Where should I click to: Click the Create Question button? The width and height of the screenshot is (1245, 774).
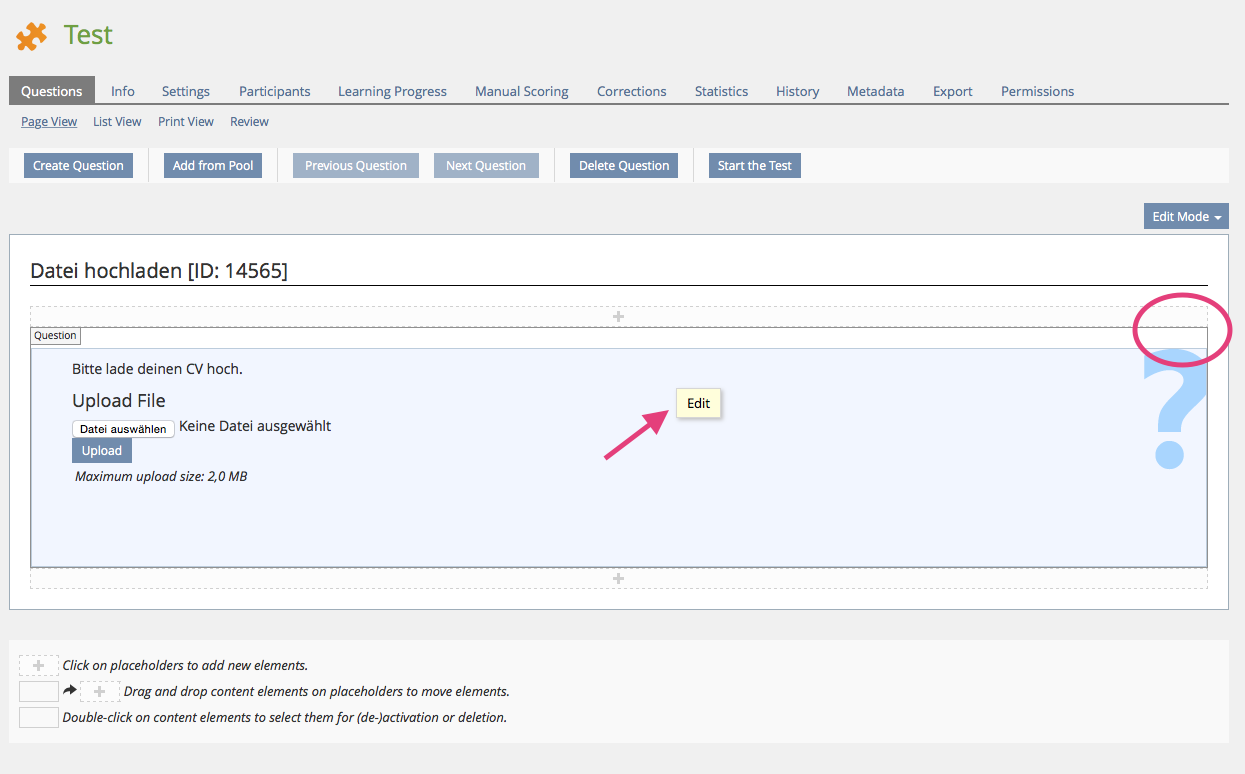[78, 166]
